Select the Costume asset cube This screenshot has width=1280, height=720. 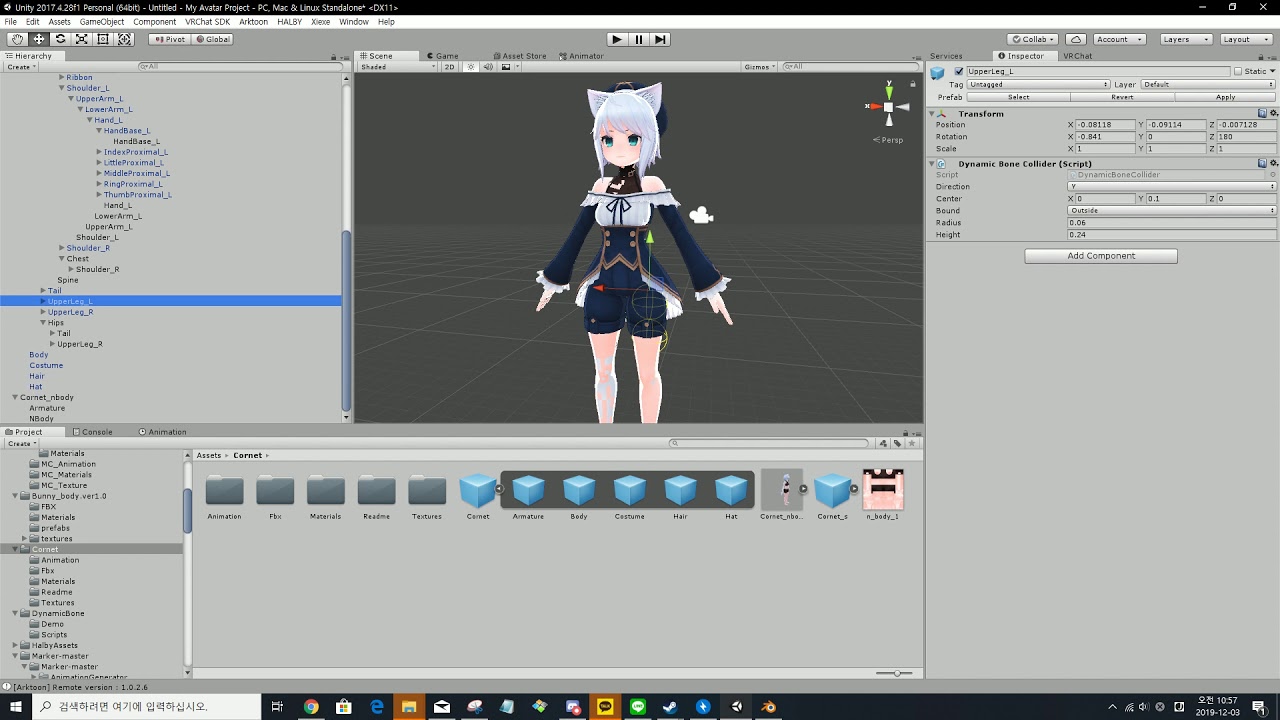tap(629, 491)
